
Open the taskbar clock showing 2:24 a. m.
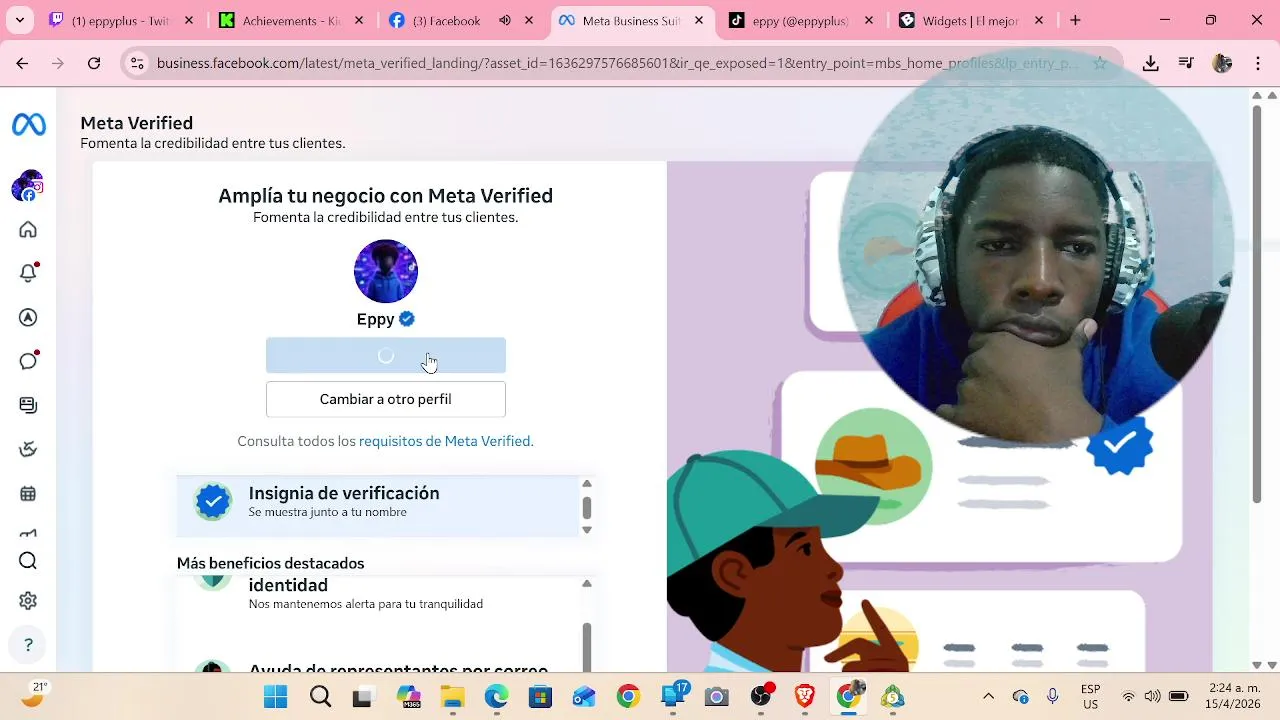(1232, 696)
